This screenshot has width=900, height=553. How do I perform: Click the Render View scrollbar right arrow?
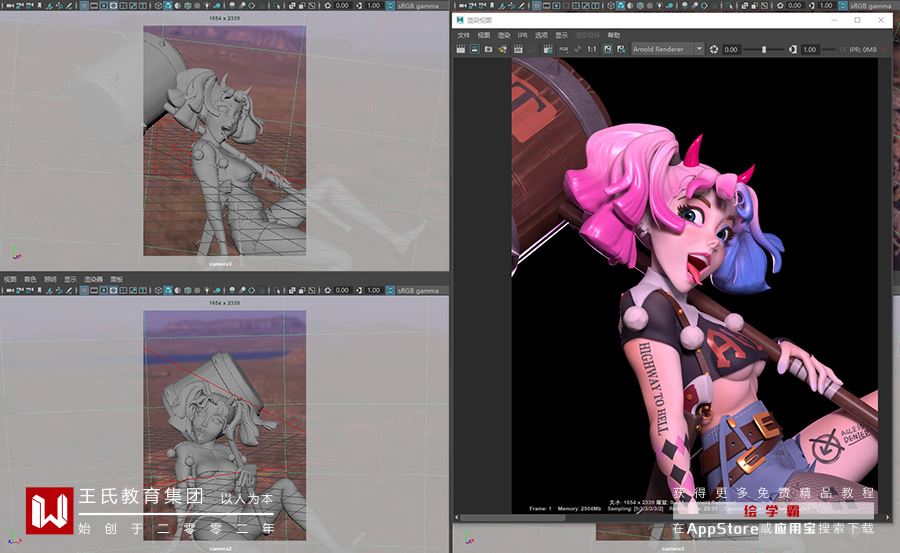tap(888, 517)
